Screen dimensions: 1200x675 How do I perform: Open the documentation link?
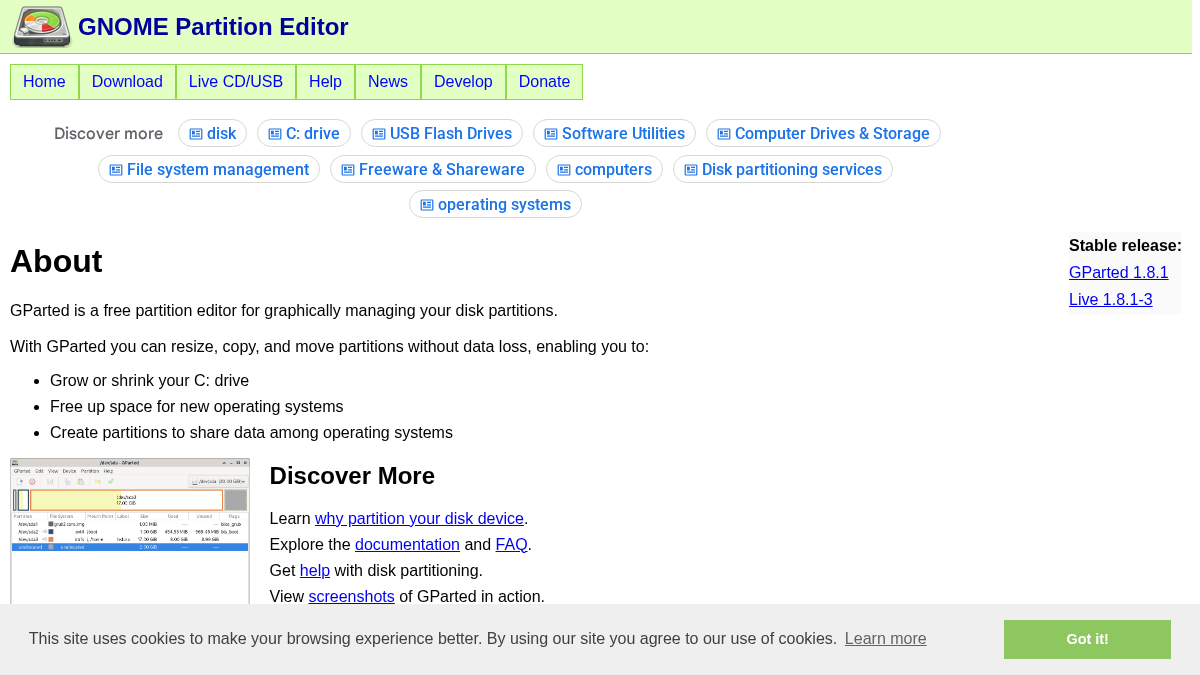pos(407,544)
